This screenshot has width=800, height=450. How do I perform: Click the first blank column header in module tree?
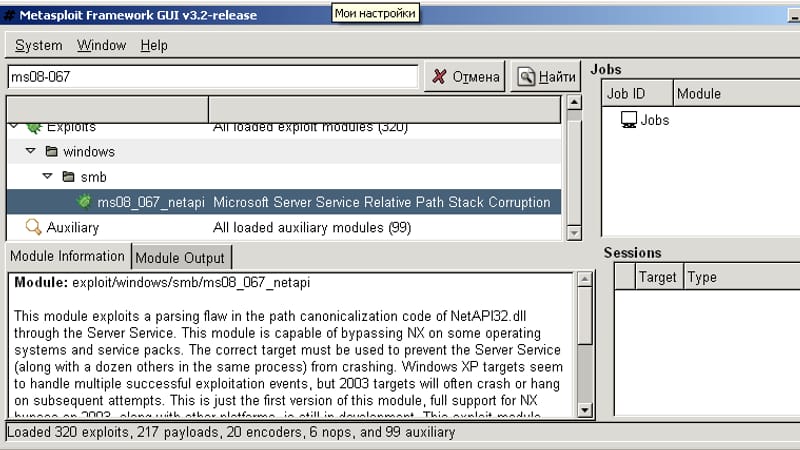[108, 109]
